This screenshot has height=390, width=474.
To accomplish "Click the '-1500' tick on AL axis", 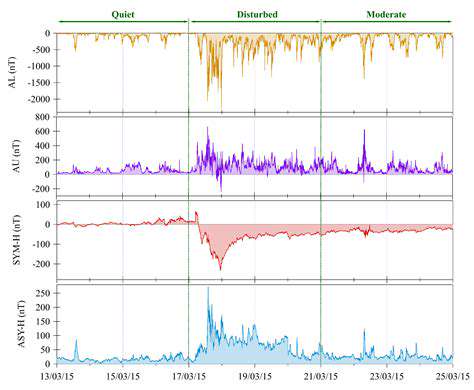I will (40, 83).
